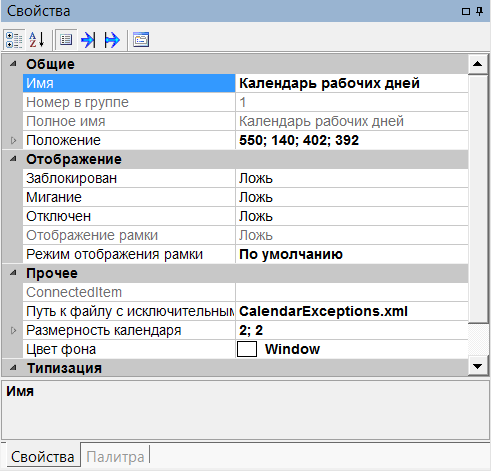Select Путь к файлу с исключительными label

point(129,311)
